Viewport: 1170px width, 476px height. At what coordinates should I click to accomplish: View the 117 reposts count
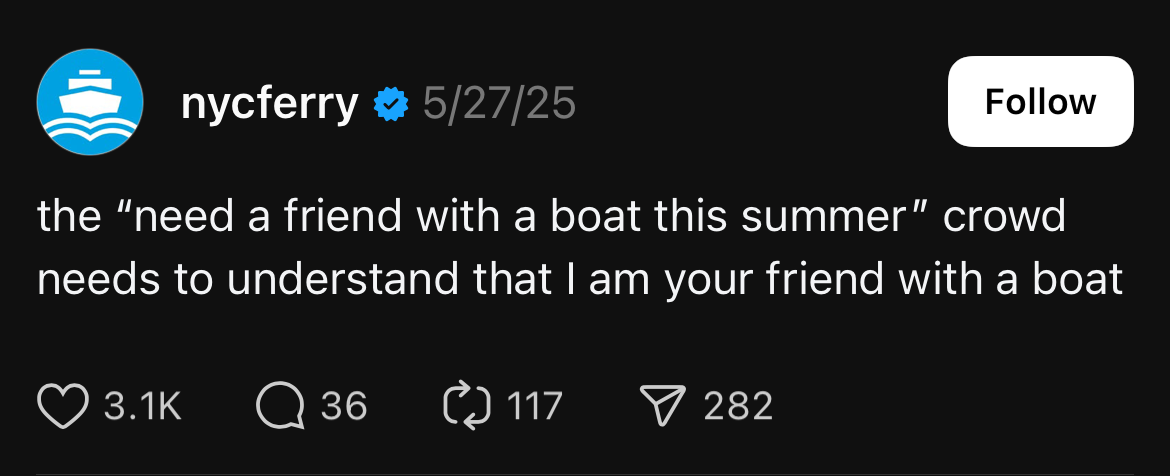534,407
